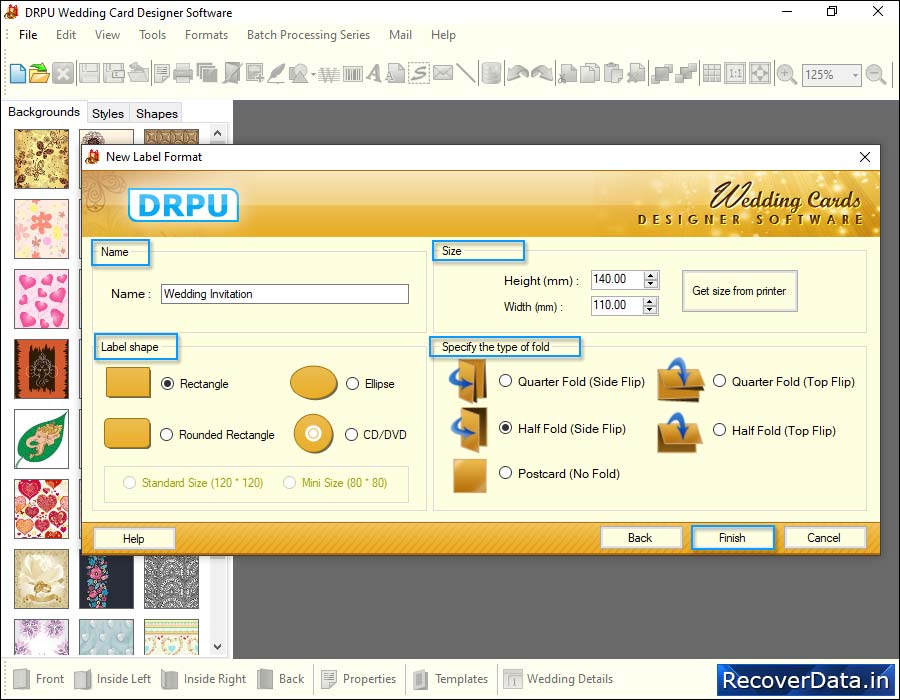Click the Paste clipboard icon
Viewport: 900px width, 700px height.
coord(613,74)
